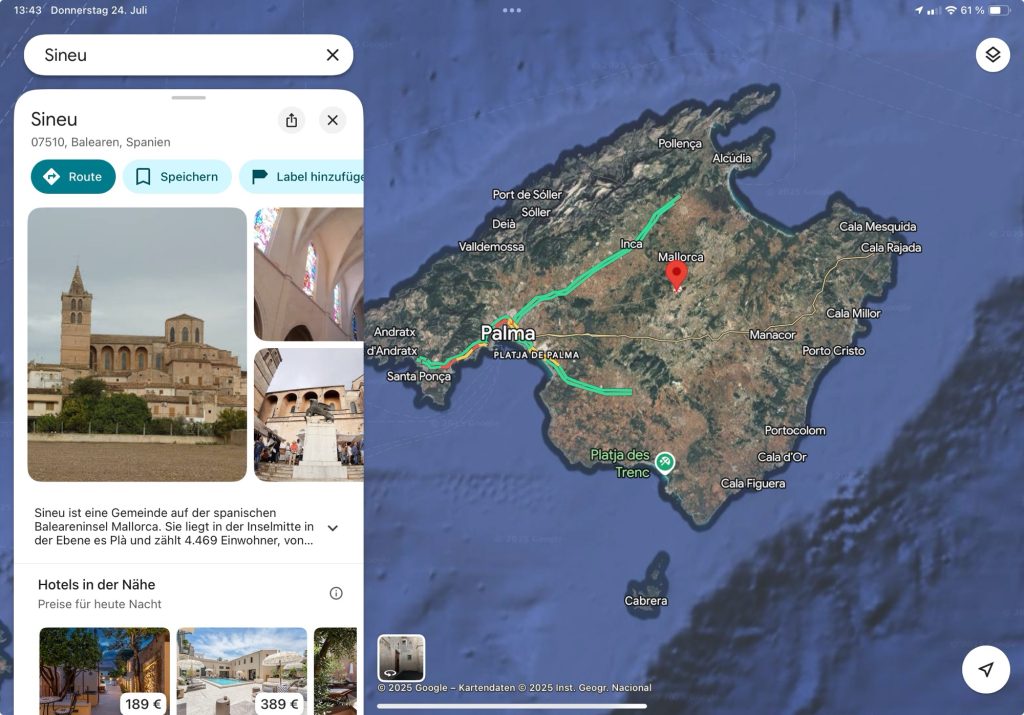Tap the Palma city label
Viewport: 1024px width, 715px height.
[508, 333]
